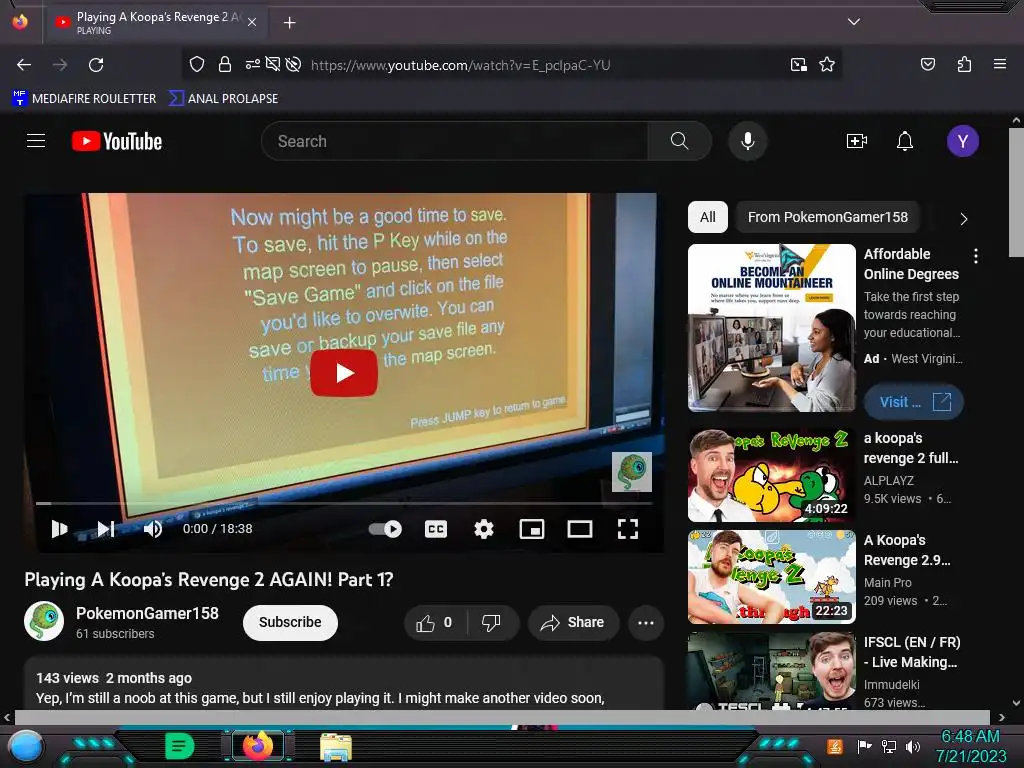This screenshot has width=1024, height=768.
Task: Open the MEDIAFIRE ROULETTER bookmark
Action: pyautogui.click(x=84, y=99)
